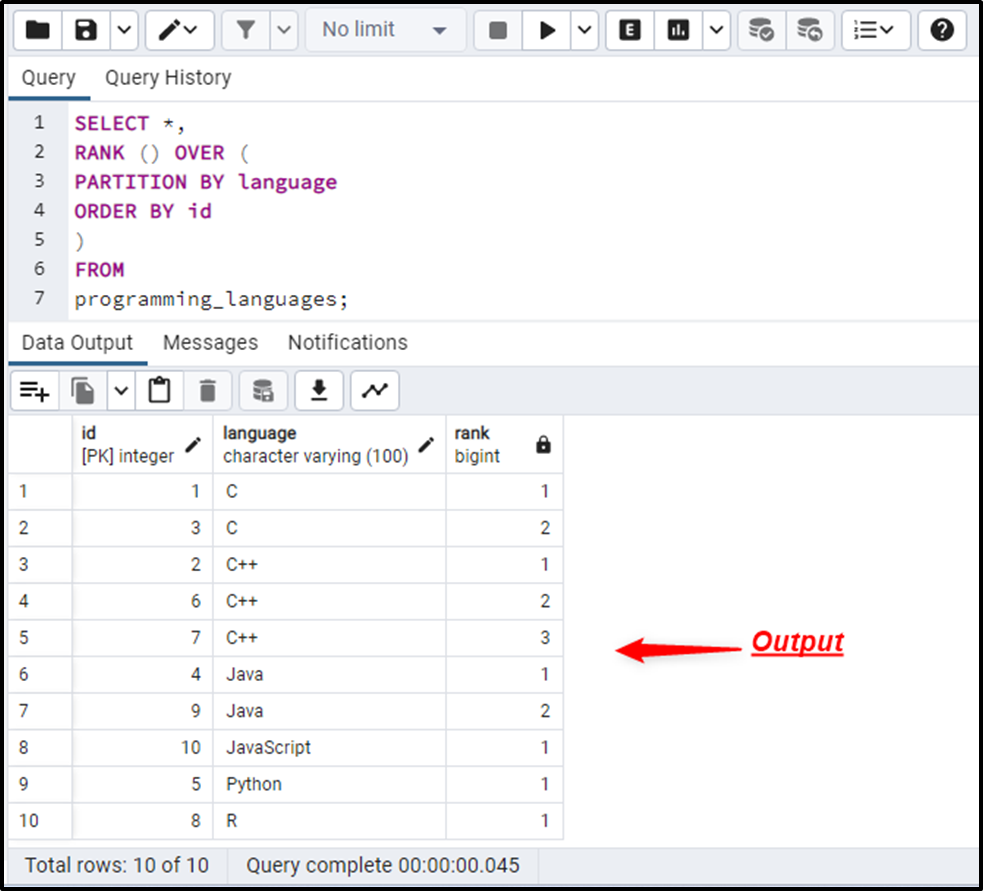The width and height of the screenshot is (983, 891).
Task: Execute the query with the play button
Action: click(545, 30)
